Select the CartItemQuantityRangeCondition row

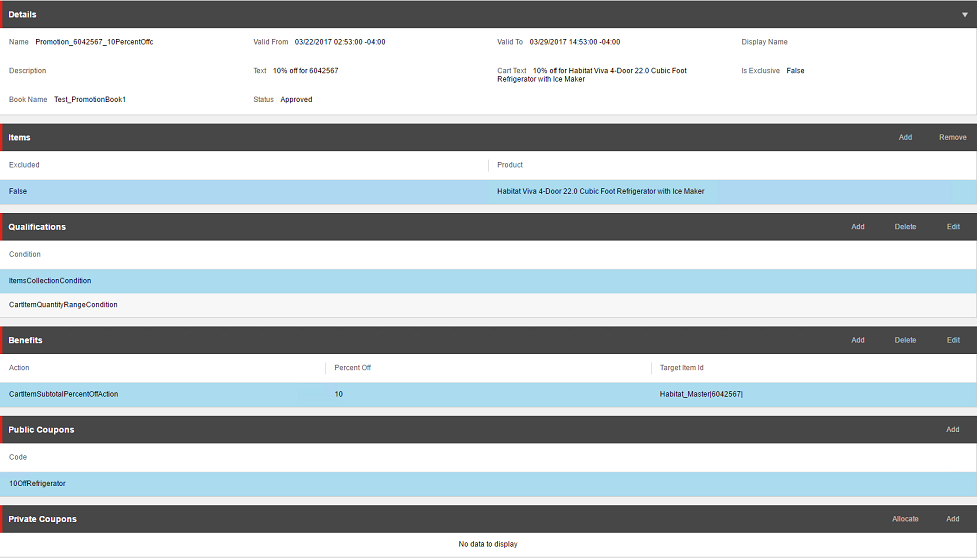(63, 305)
